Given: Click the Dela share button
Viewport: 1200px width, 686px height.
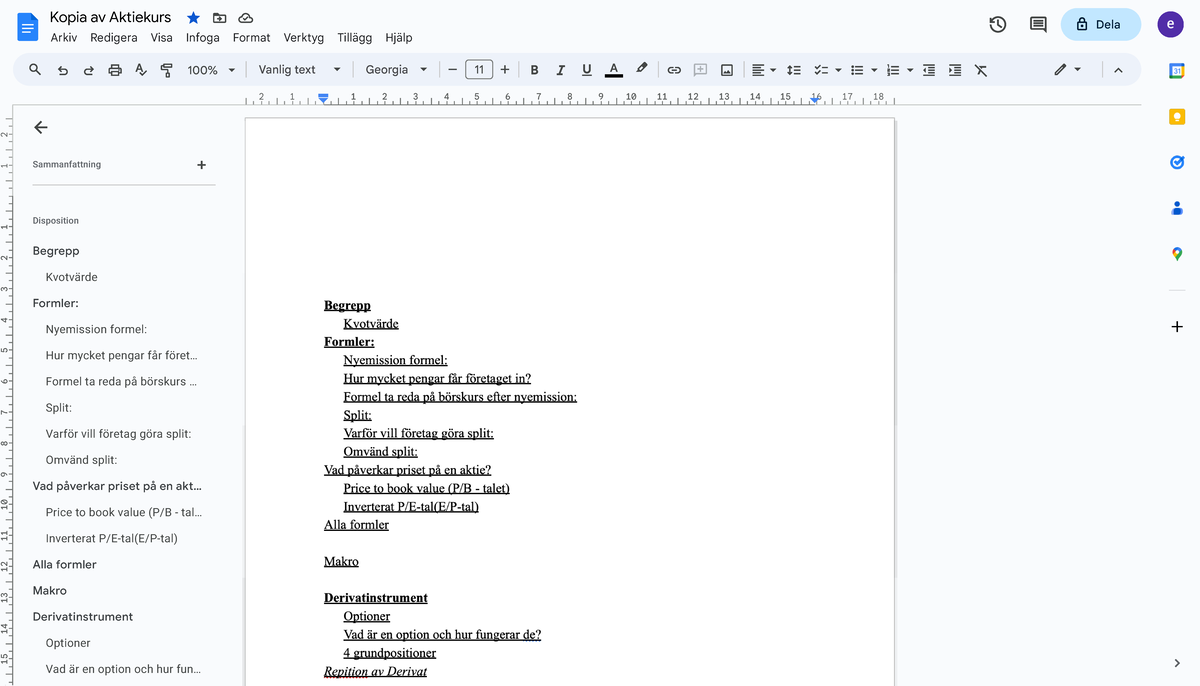Looking at the screenshot, I should tap(1099, 24).
